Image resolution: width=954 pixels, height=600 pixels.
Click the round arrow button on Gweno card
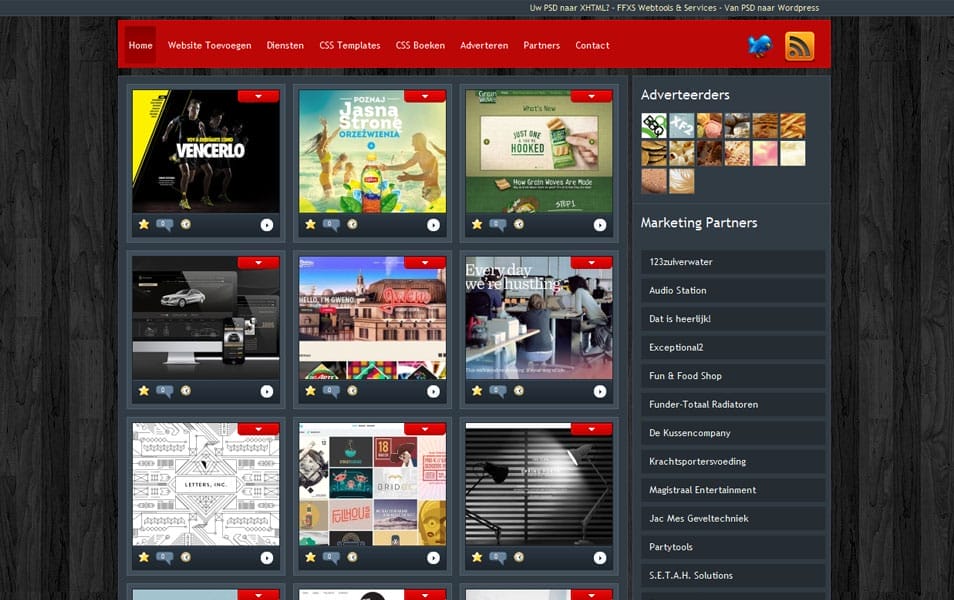[433, 391]
